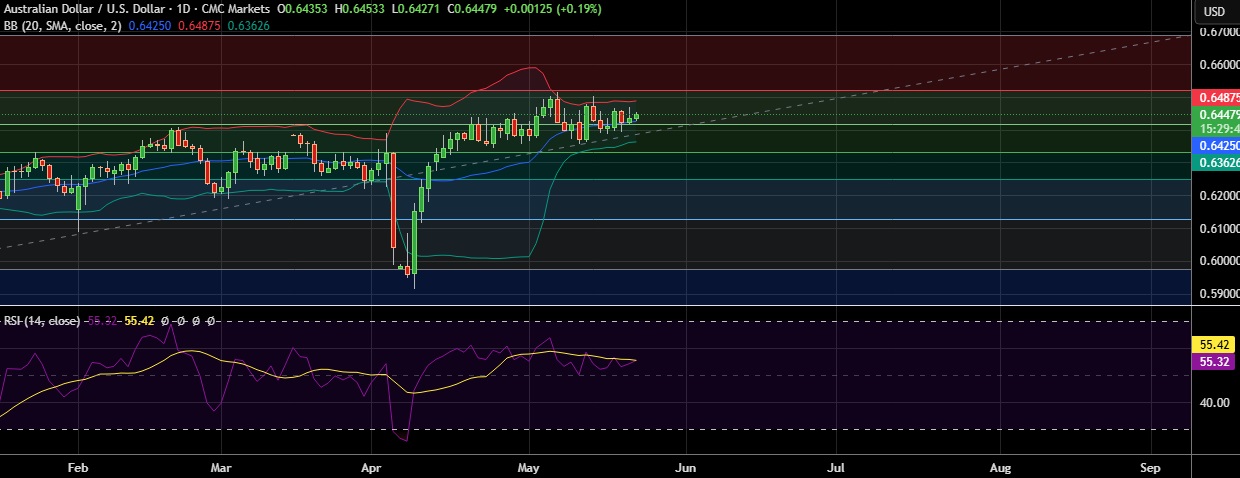Click the high value H0.64533
Viewport: 1240px width, 478px height.
[362, 10]
